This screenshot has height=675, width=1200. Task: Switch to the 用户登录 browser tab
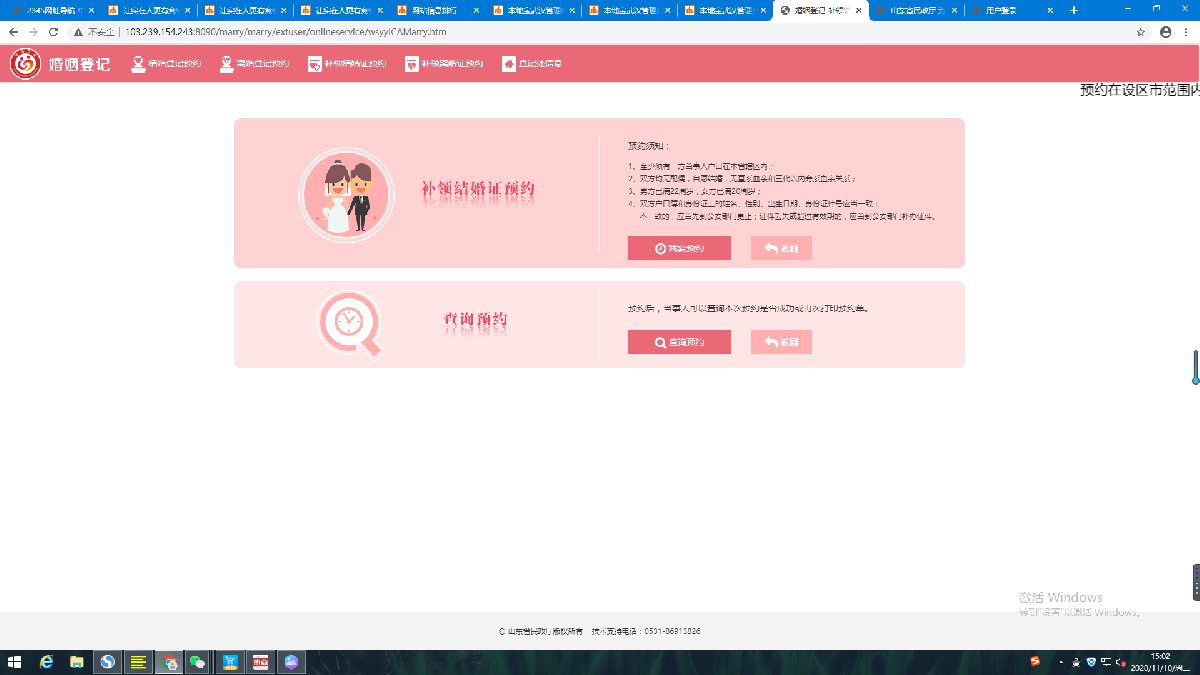[1010, 10]
